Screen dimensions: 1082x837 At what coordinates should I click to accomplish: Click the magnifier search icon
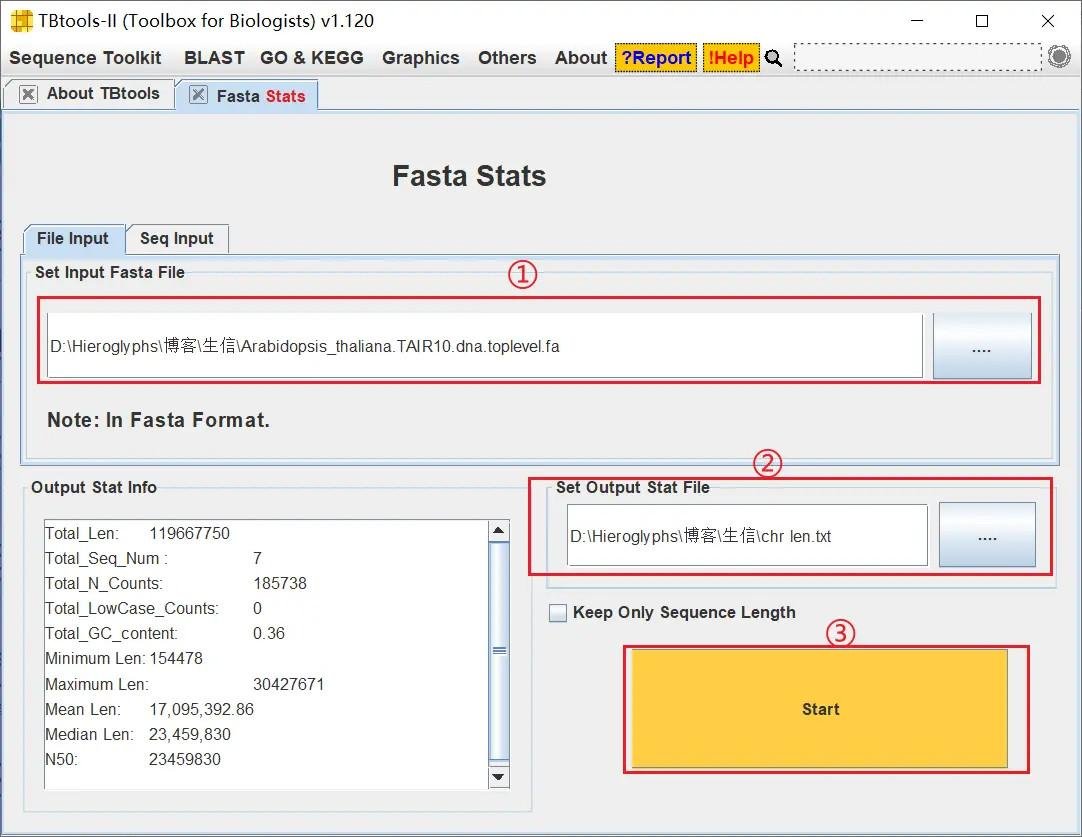[774, 58]
